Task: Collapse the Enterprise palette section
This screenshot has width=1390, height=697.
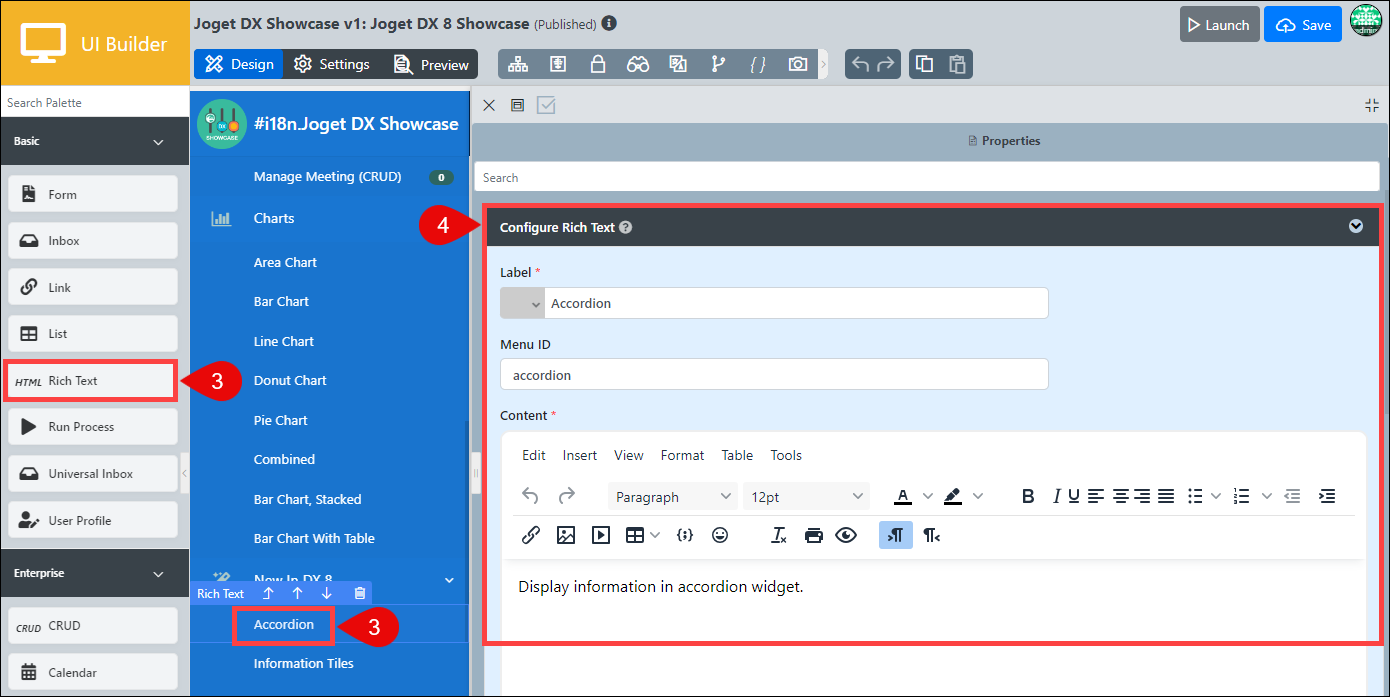Action: (158, 574)
